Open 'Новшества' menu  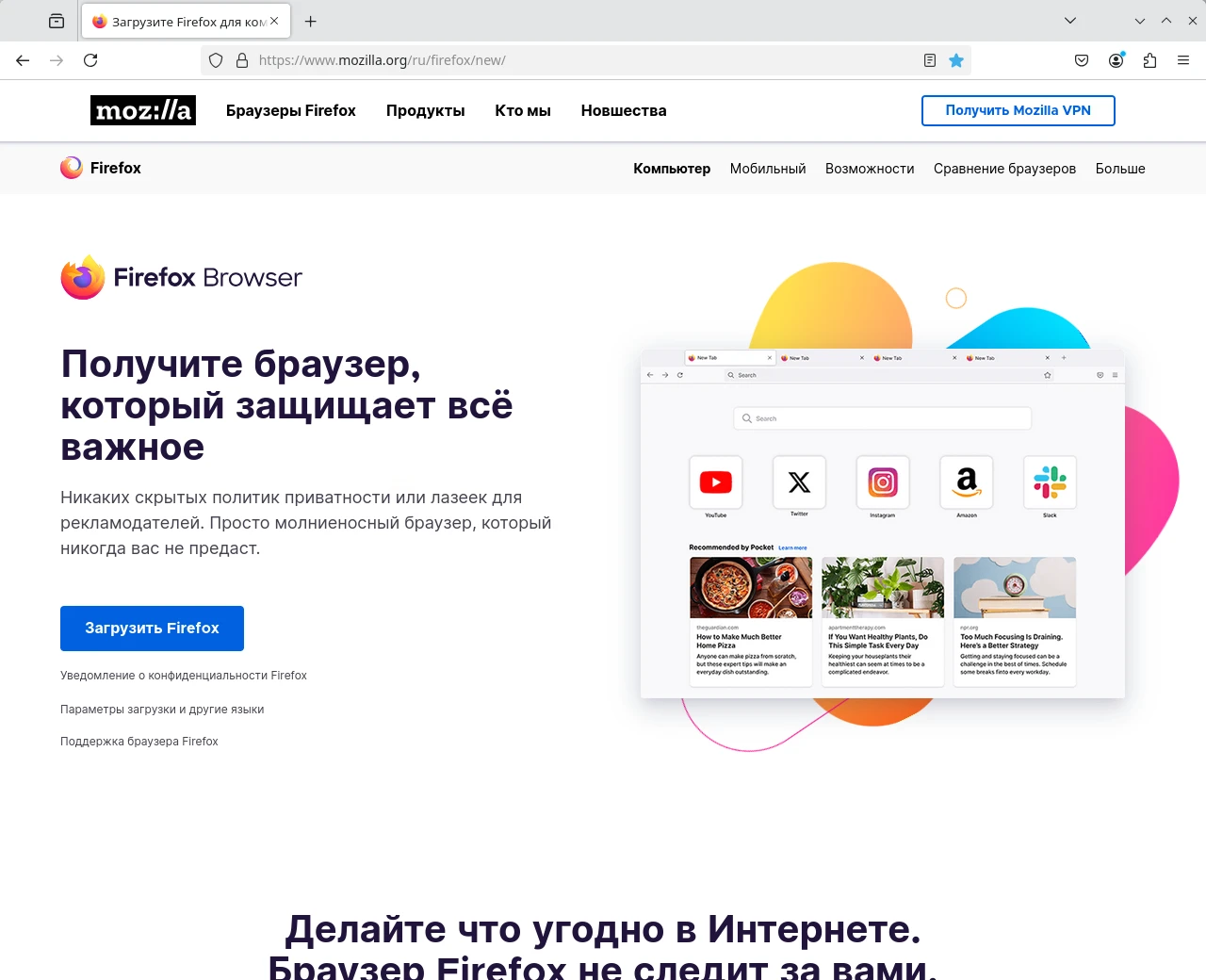624,110
